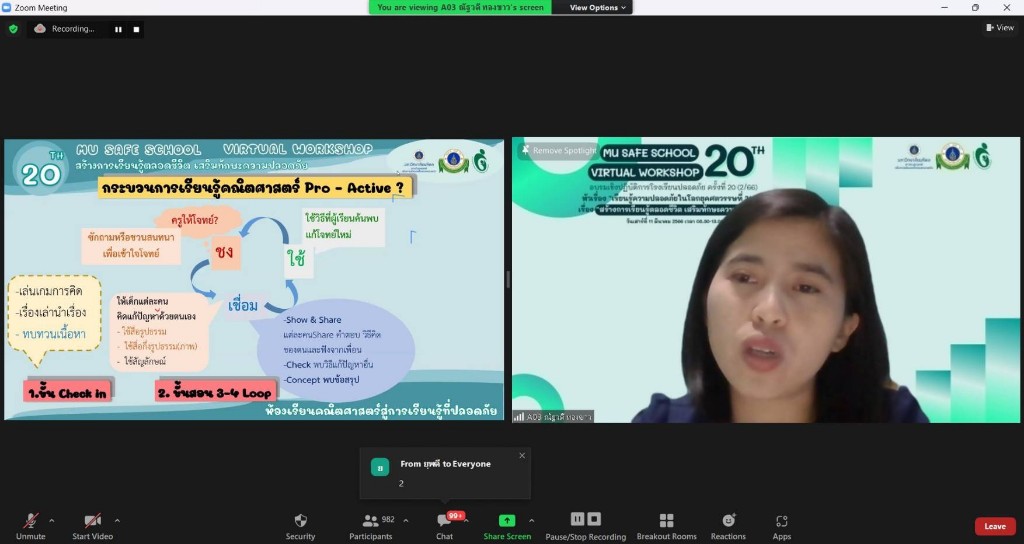Open audio options arrow beside Unmute

point(52,520)
